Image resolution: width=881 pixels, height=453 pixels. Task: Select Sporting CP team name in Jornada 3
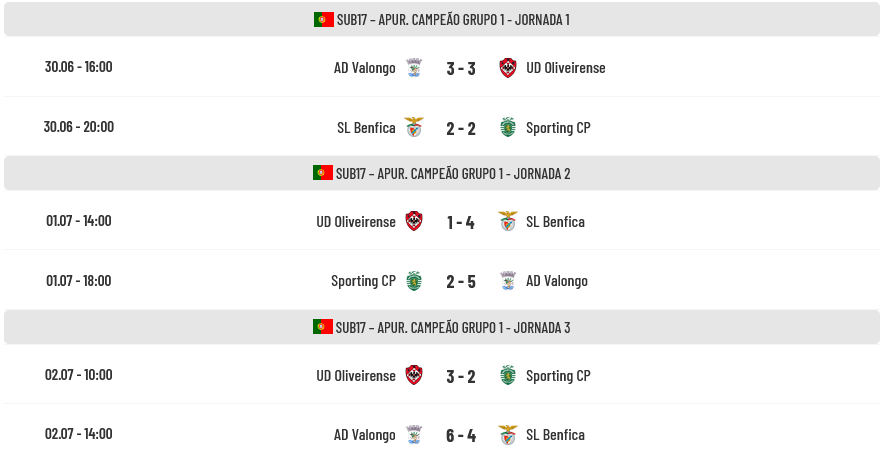pos(558,376)
